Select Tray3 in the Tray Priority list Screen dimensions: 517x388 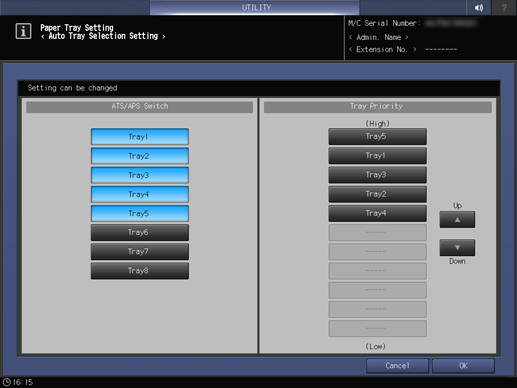point(377,175)
